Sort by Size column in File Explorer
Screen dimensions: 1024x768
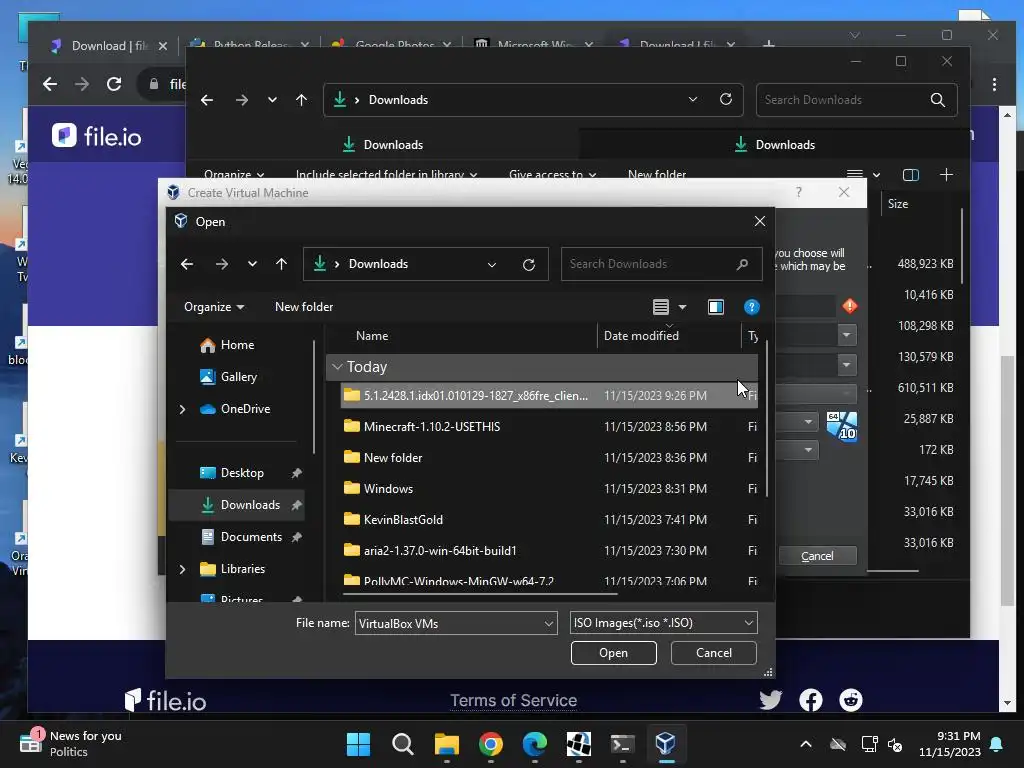coord(898,204)
